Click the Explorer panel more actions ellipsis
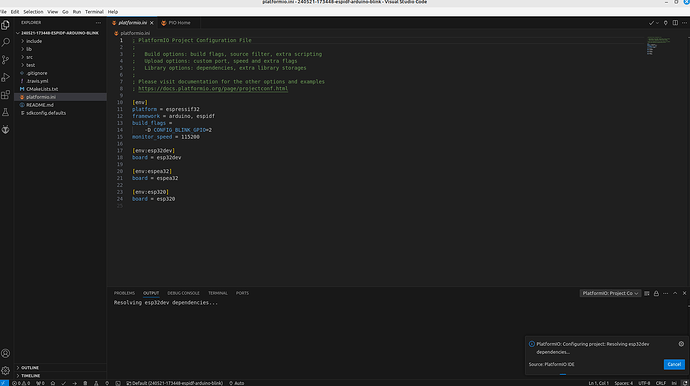 pos(98,22)
